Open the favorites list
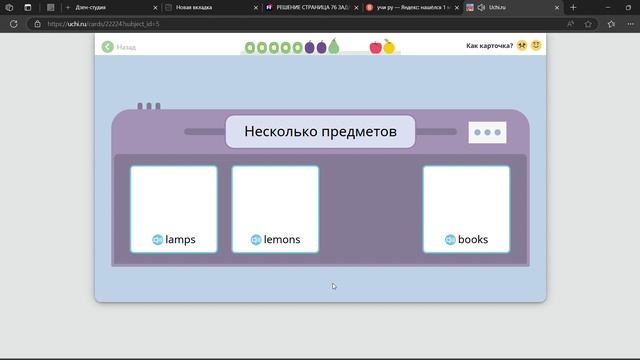Viewport: 640px width, 360px height. click(x=611, y=24)
